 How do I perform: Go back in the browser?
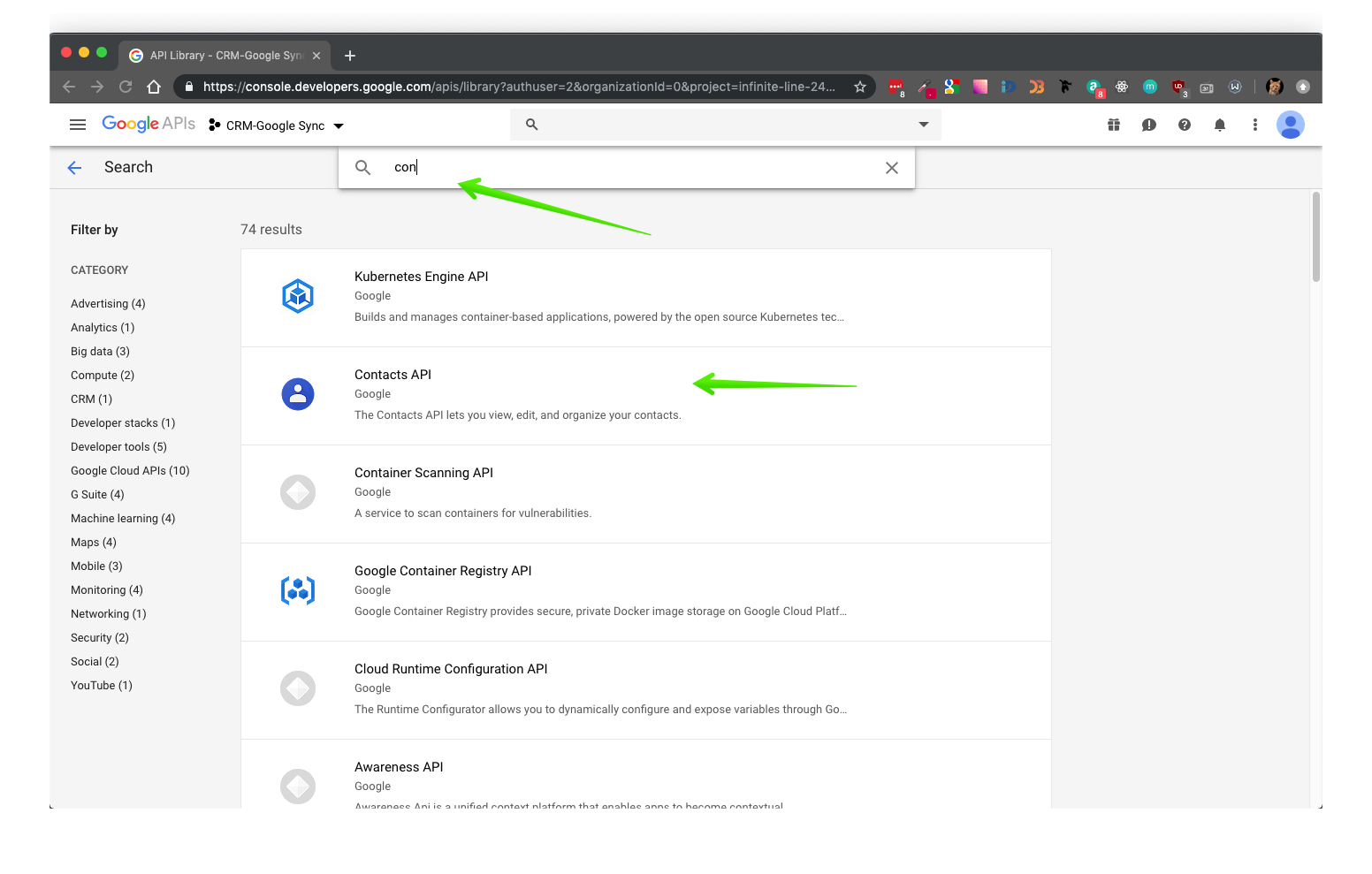pos(69,87)
